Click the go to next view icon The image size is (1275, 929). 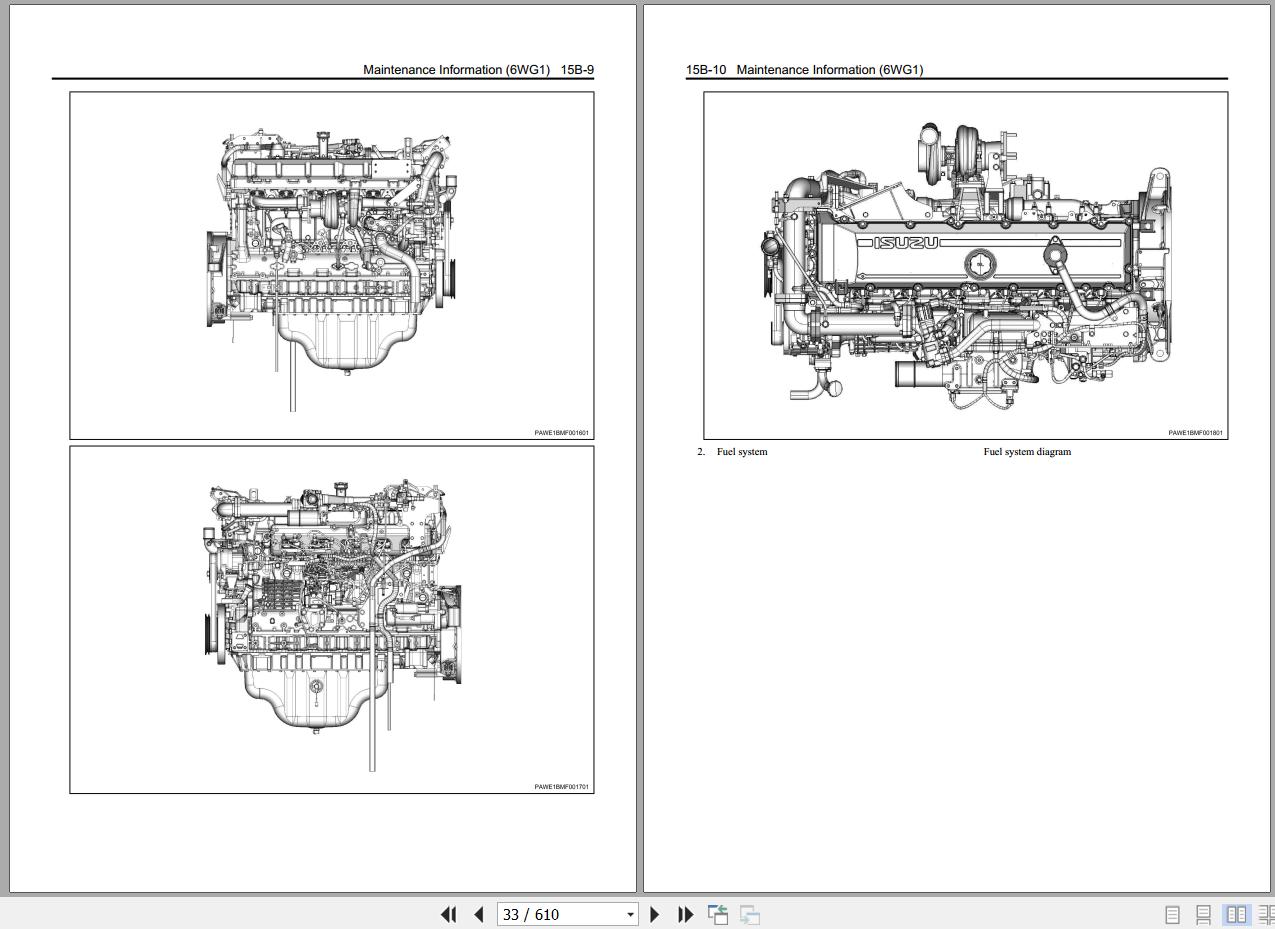(x=749, y=914)
